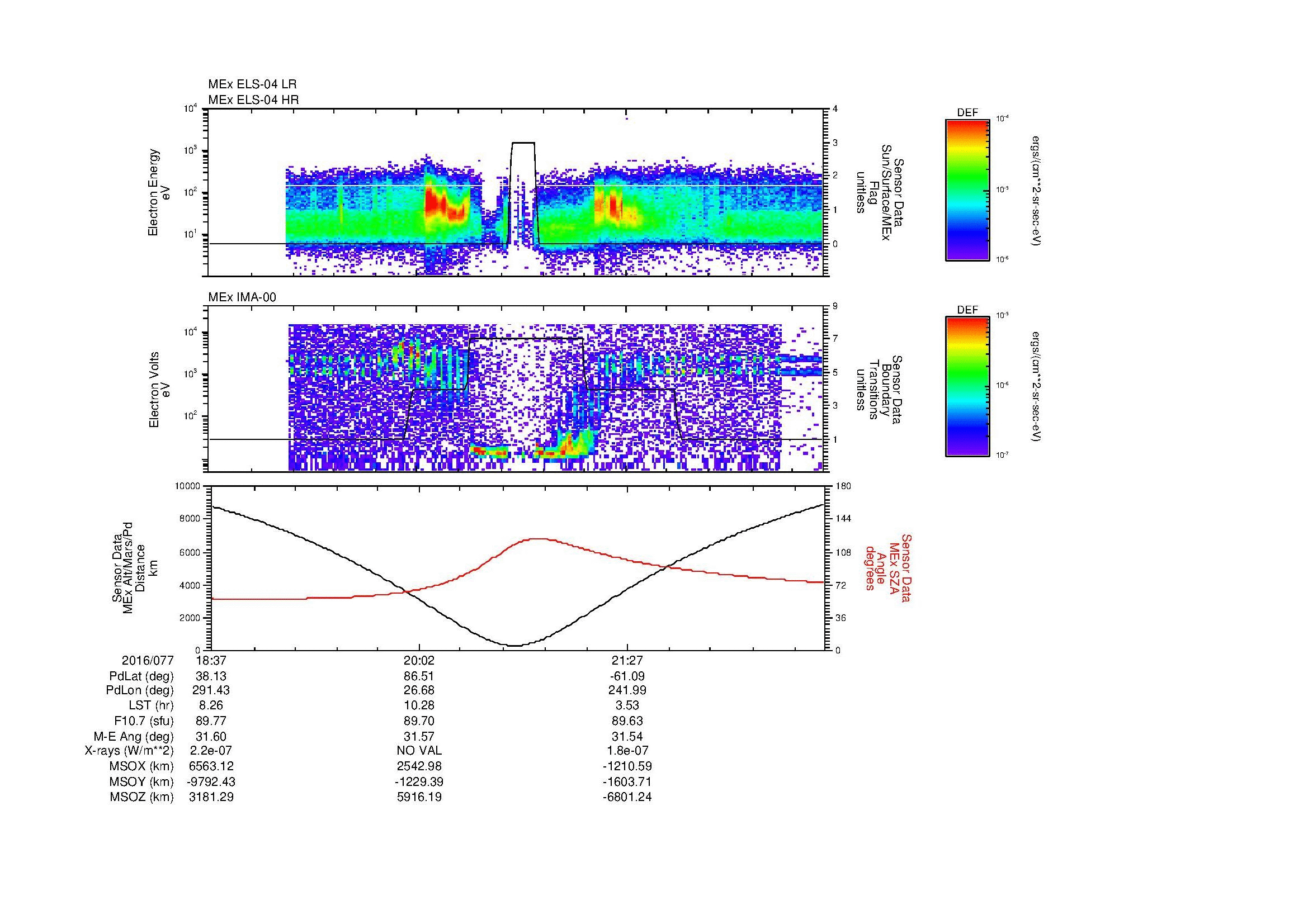
Task: Click the time tick label '18:37'
Action: coord(211,660)
